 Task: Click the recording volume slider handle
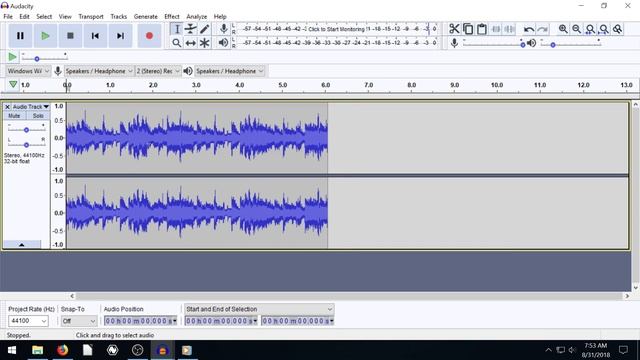point(522,44)
